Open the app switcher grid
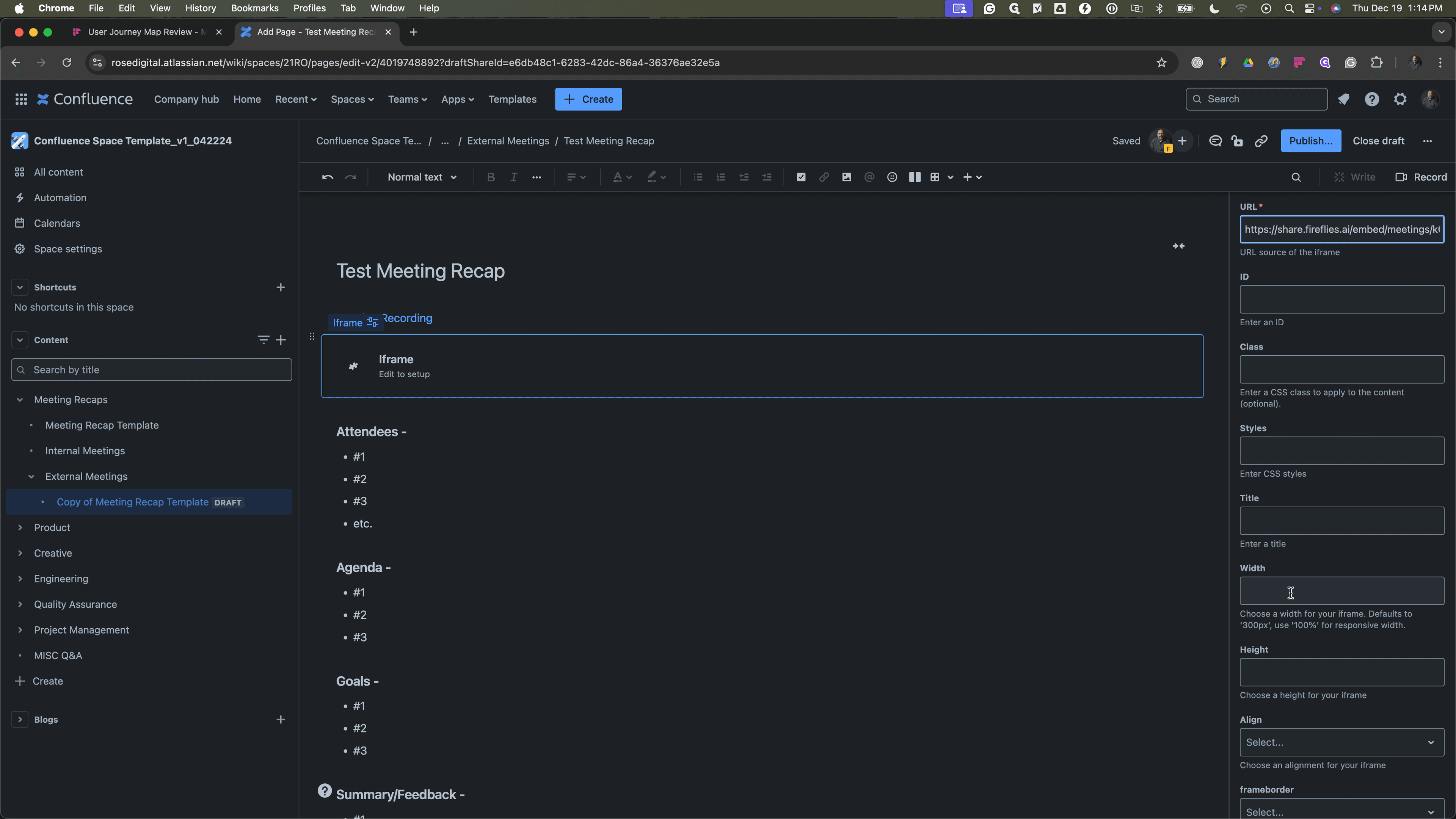The width and height of the screenshot is (1456, 819). (x=21, y=99)
